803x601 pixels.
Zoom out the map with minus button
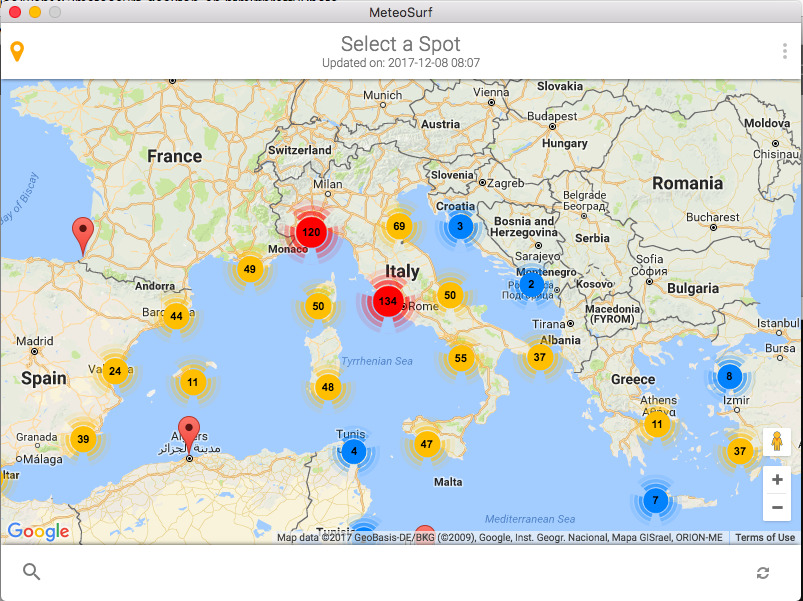777,507
